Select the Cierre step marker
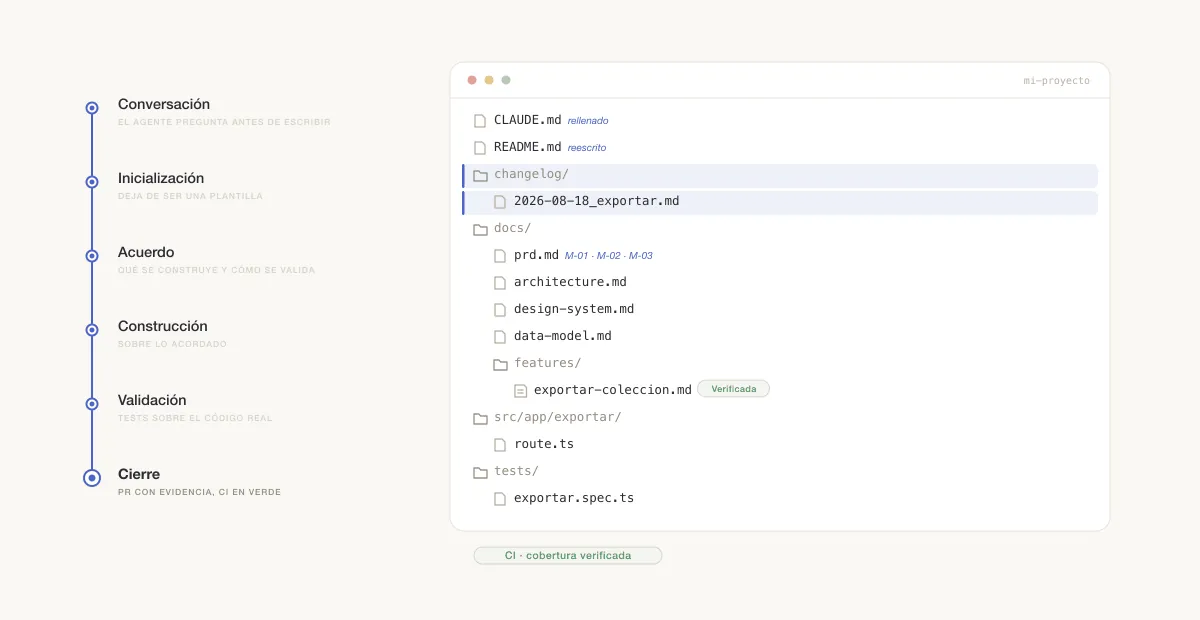 pyautogui.click(x=92, y=478)
